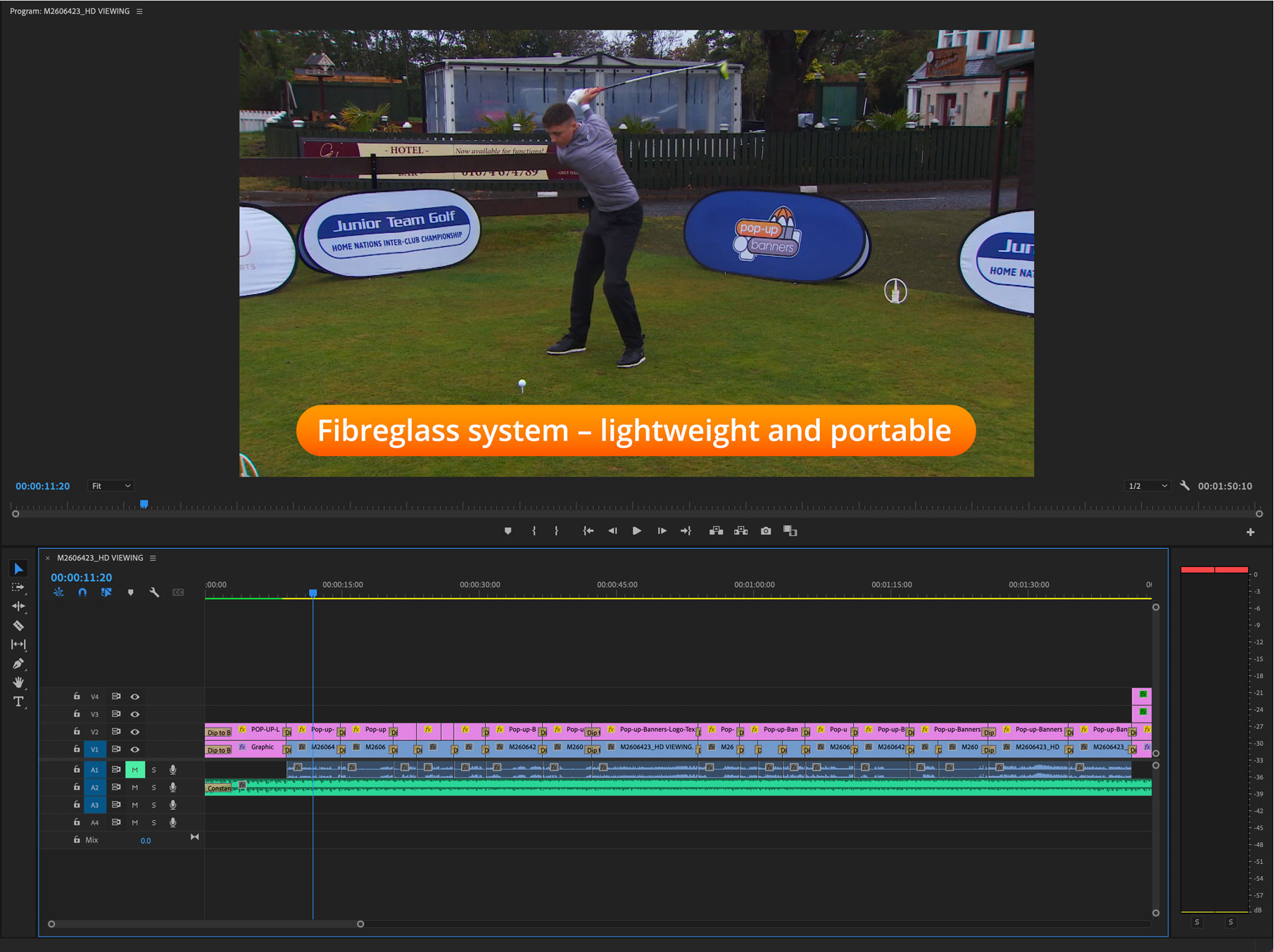Select the Type tool
The height and width of the screenshot is (952, 1274).
(x=18, y=702)
